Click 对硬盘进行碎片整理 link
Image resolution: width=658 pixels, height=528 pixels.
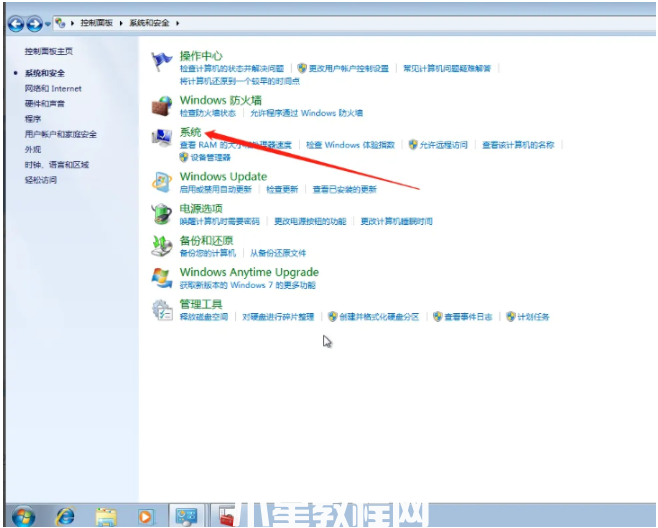[x=278, y=317]
